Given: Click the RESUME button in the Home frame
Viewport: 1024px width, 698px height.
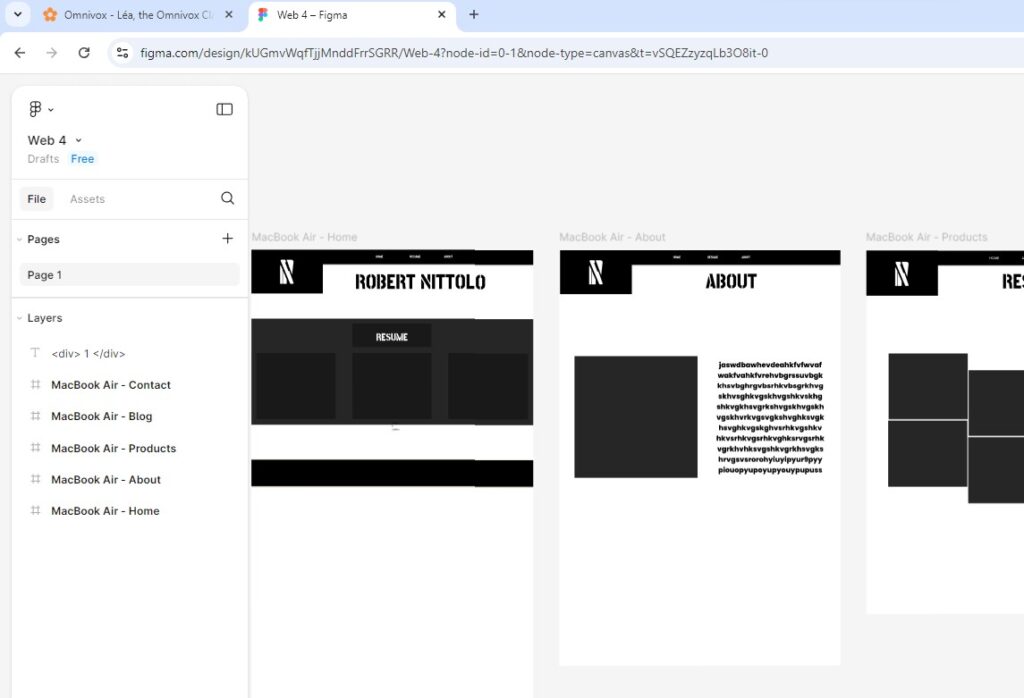Looking at the screenshot, I should pyautogui.click(x=392, y=337).
